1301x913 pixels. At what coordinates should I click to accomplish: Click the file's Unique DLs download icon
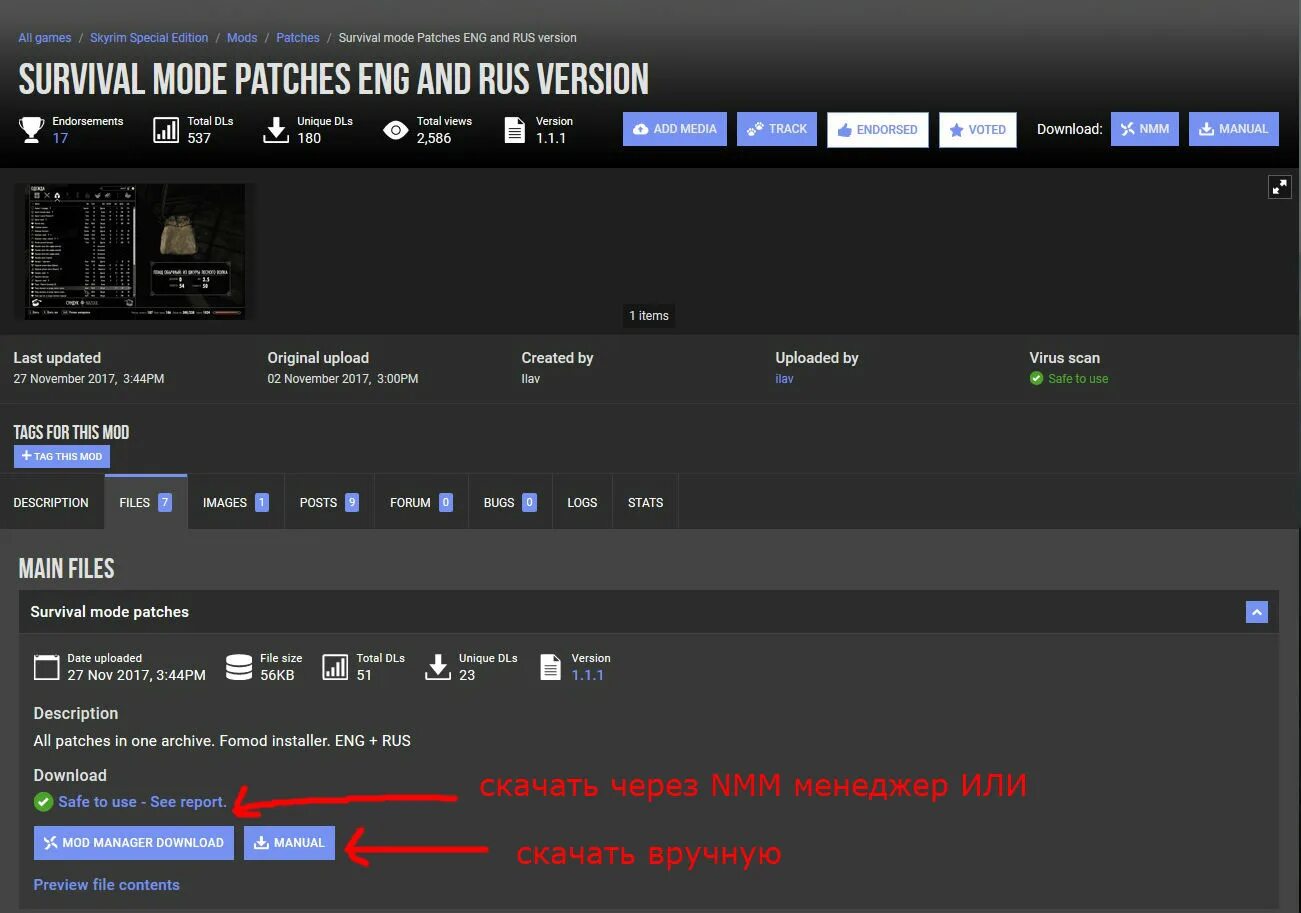(x=438, y=667)
